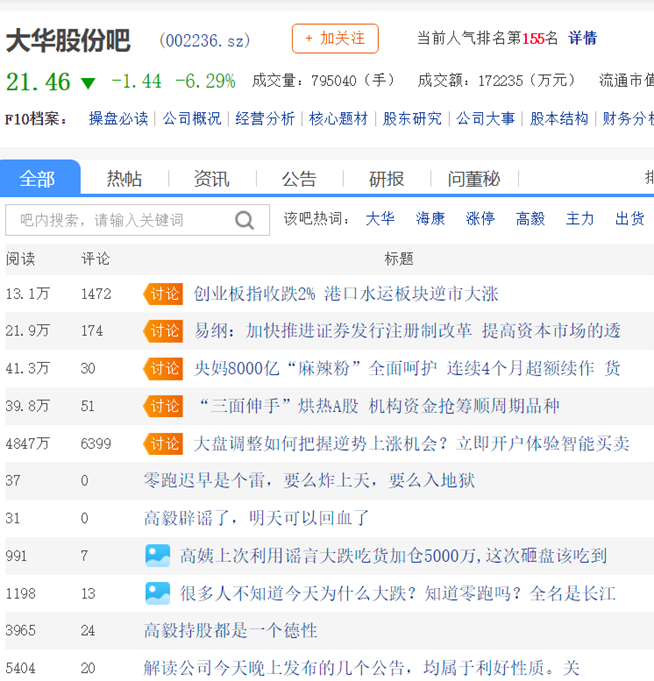Click image icon beside 很多人不知道 post
The image size is (654, 681).
point(157,592)
